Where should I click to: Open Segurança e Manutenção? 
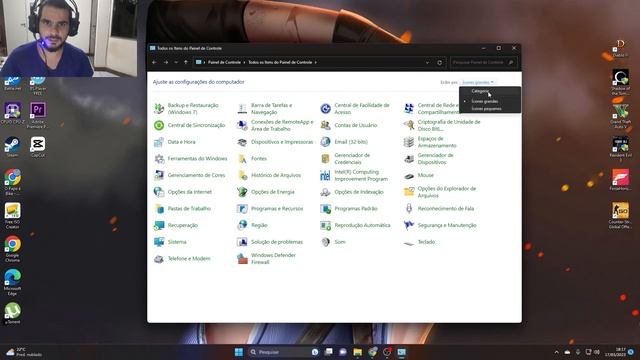coord(440,225)
